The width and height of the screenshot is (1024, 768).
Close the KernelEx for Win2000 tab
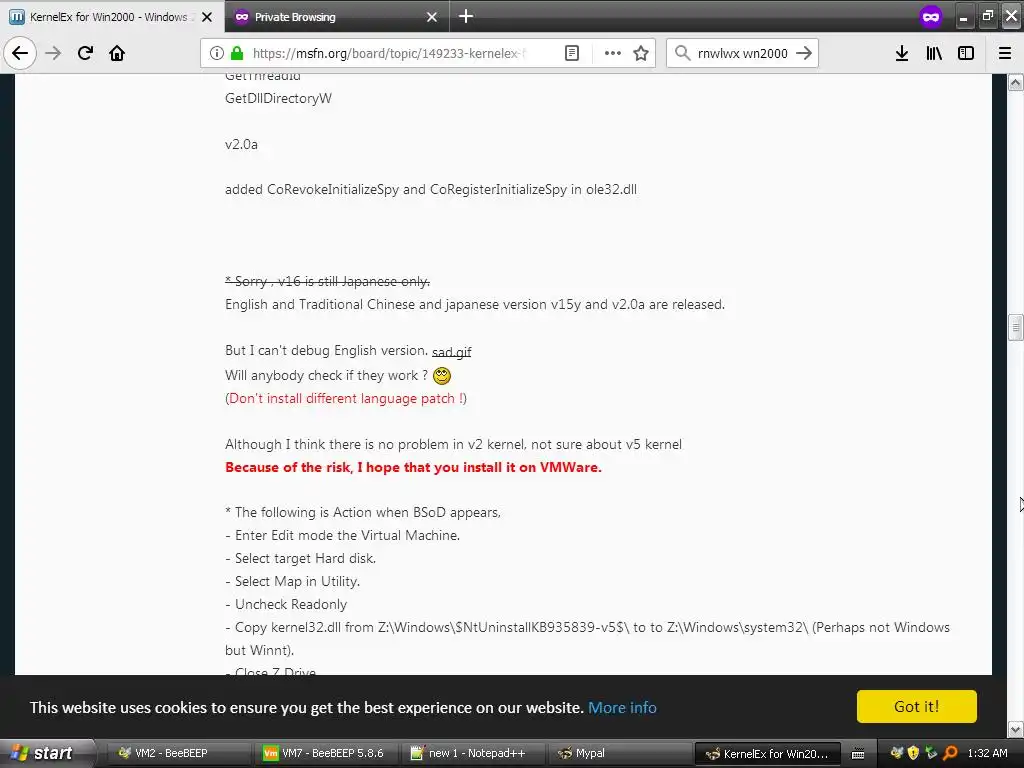207,17
